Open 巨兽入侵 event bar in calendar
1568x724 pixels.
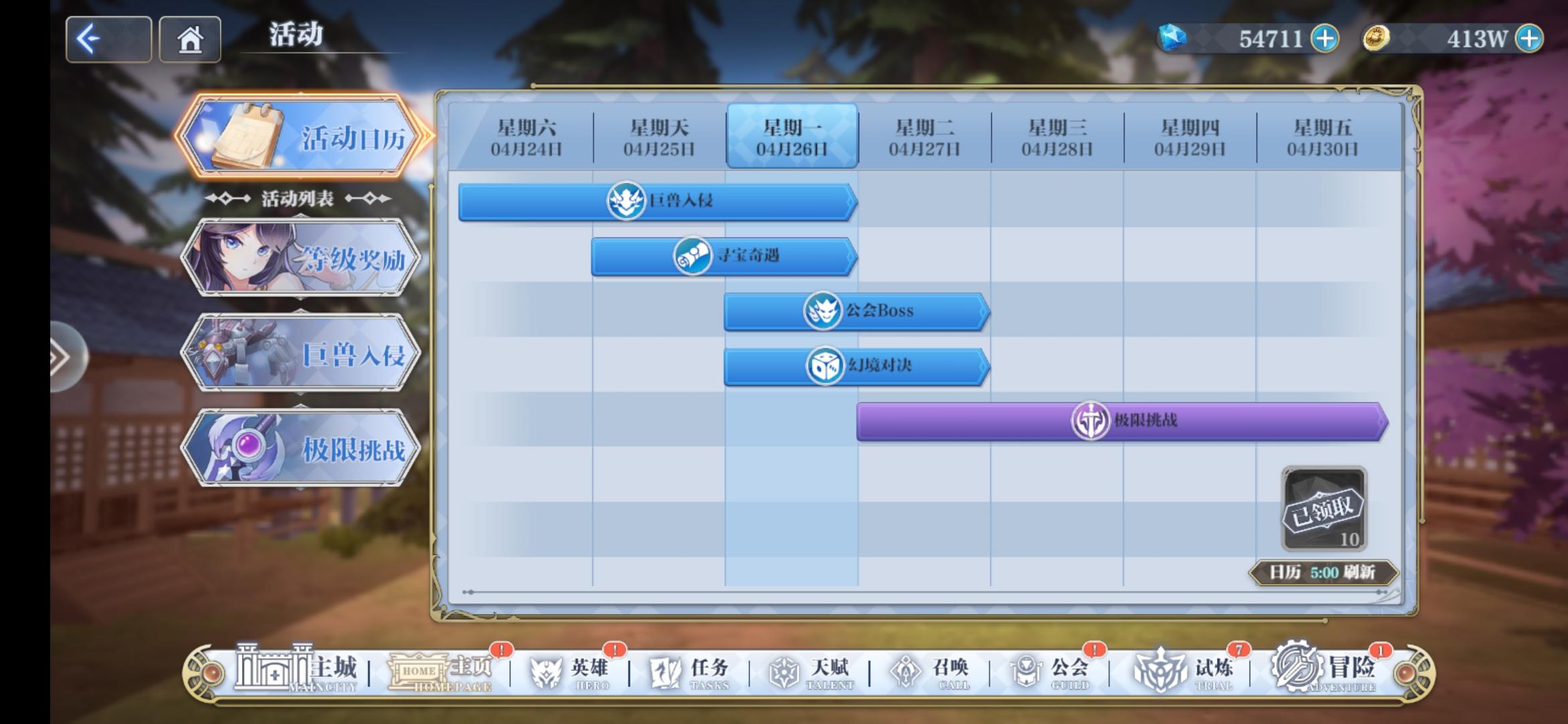(x=657, y=200)
